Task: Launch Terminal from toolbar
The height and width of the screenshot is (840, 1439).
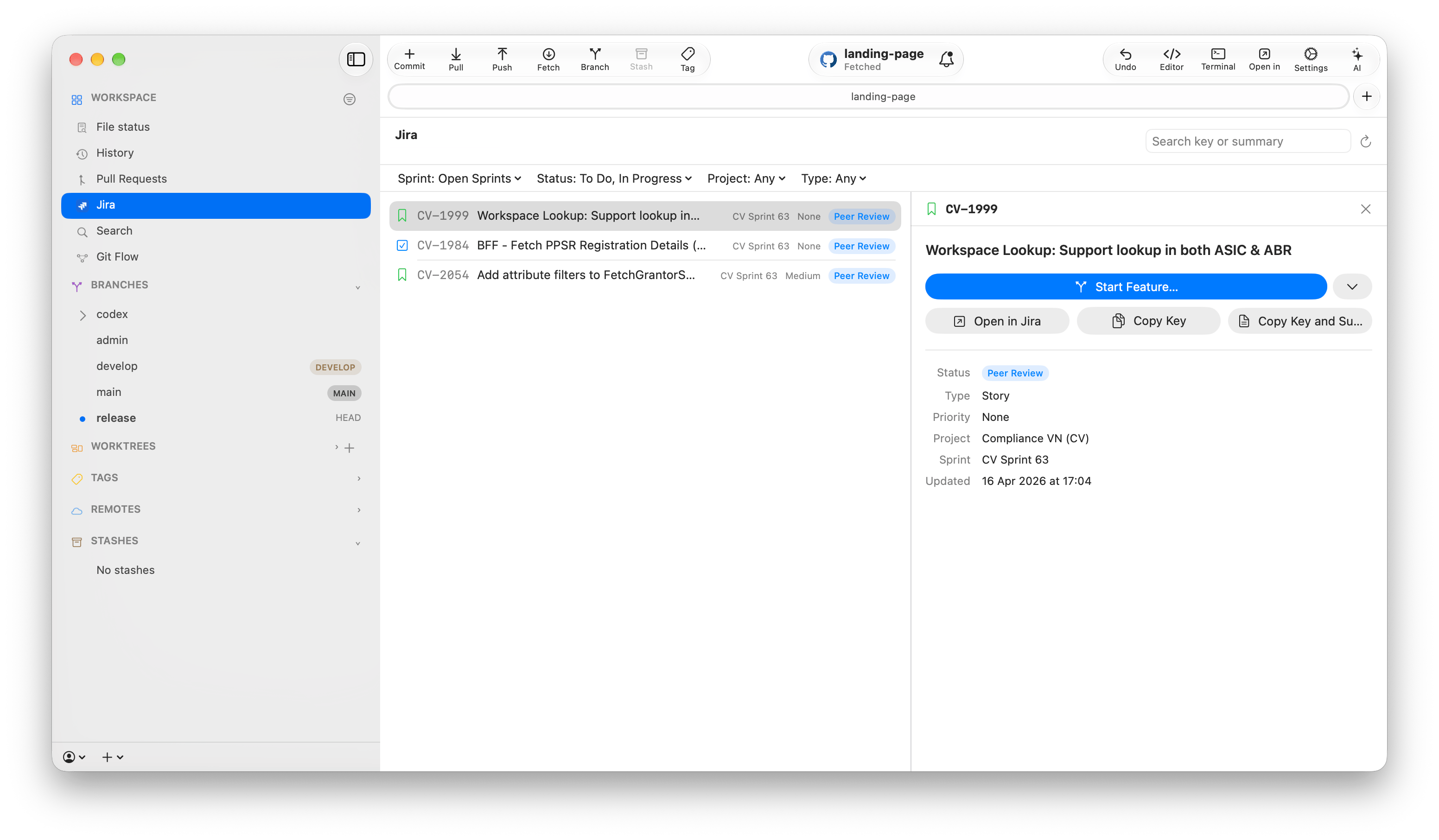Action: [x=1217, y=59]
